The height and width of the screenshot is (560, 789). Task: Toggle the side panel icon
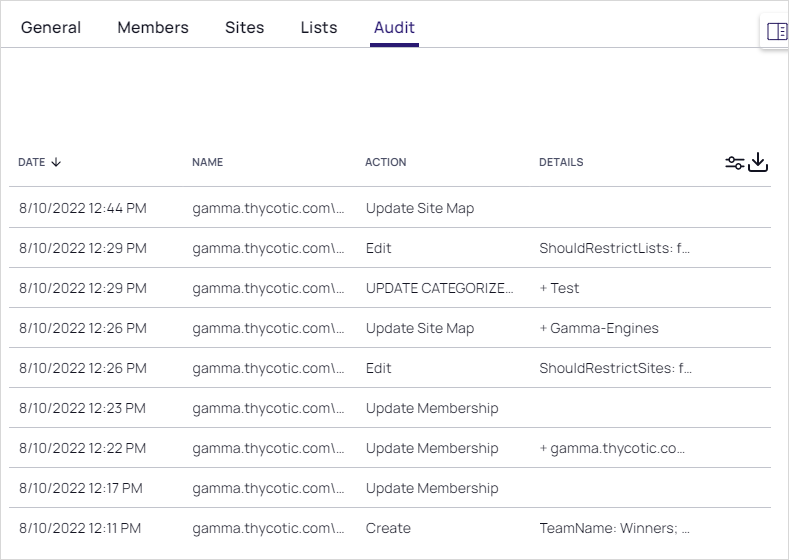776,31
